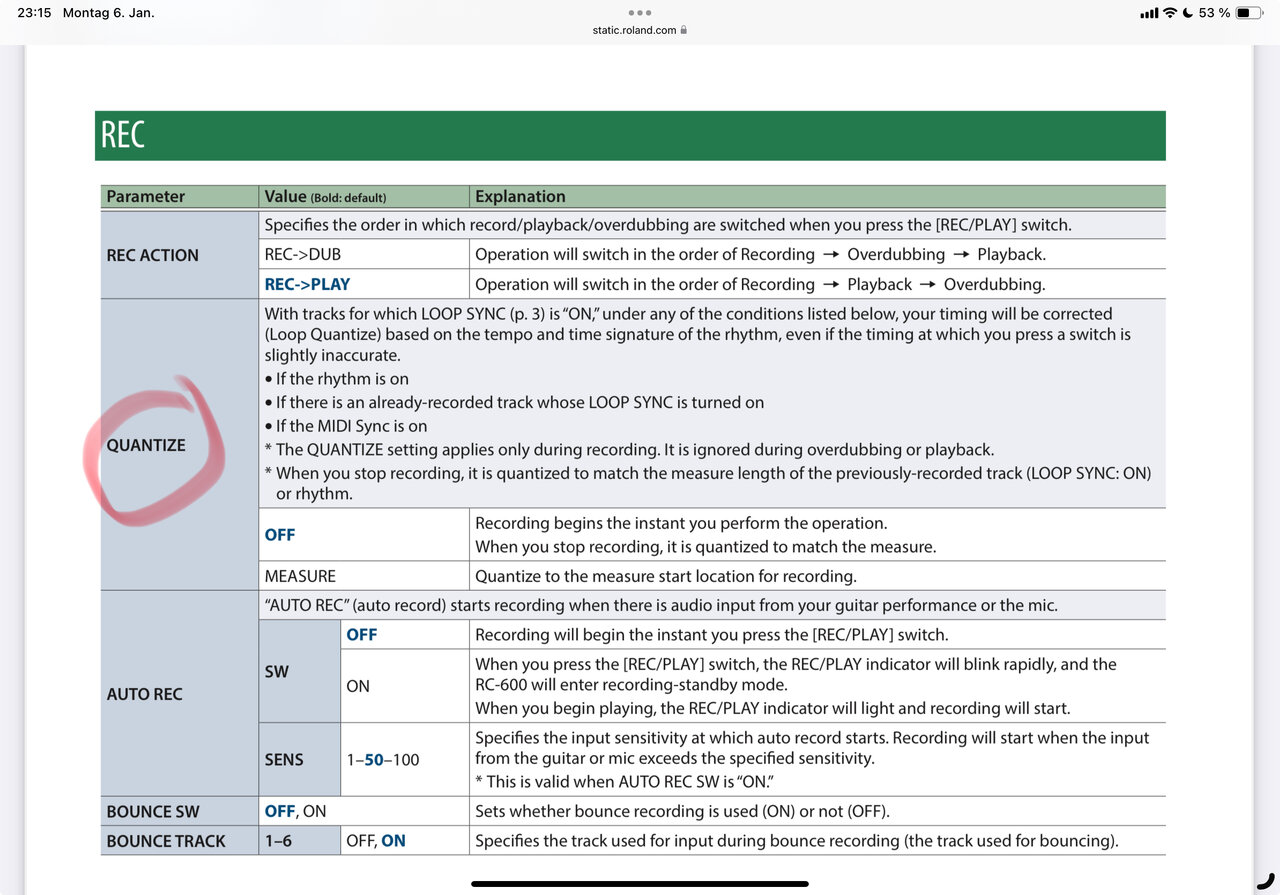The width and height of the screenshot is (1280, 895).
Task: Tap the Value (Bold: default) column header
Action: (x=364, y=197)
